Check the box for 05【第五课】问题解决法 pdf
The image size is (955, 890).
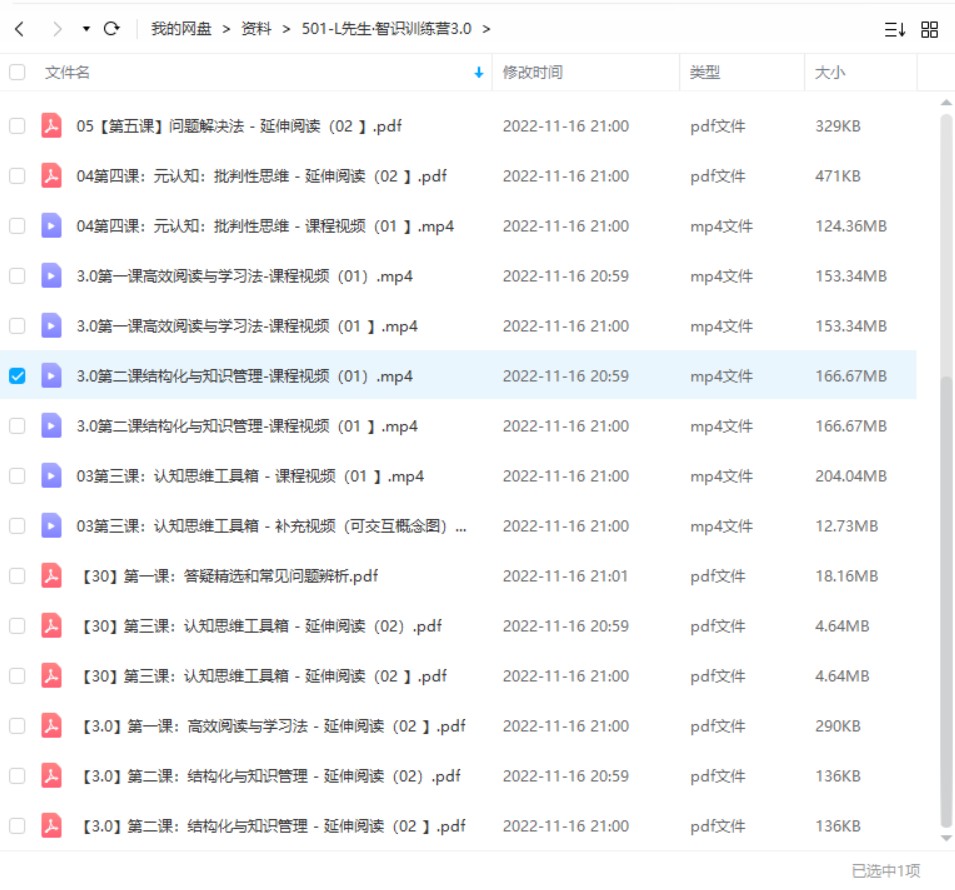click(17, 126)
